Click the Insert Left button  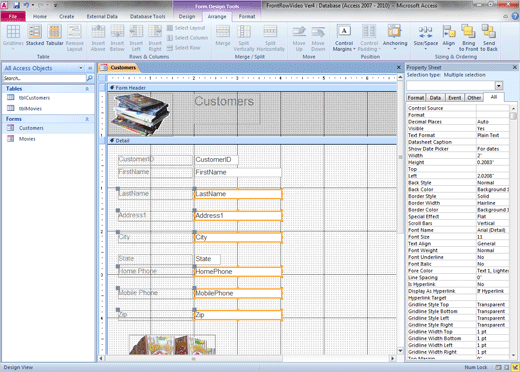(136, 38)
